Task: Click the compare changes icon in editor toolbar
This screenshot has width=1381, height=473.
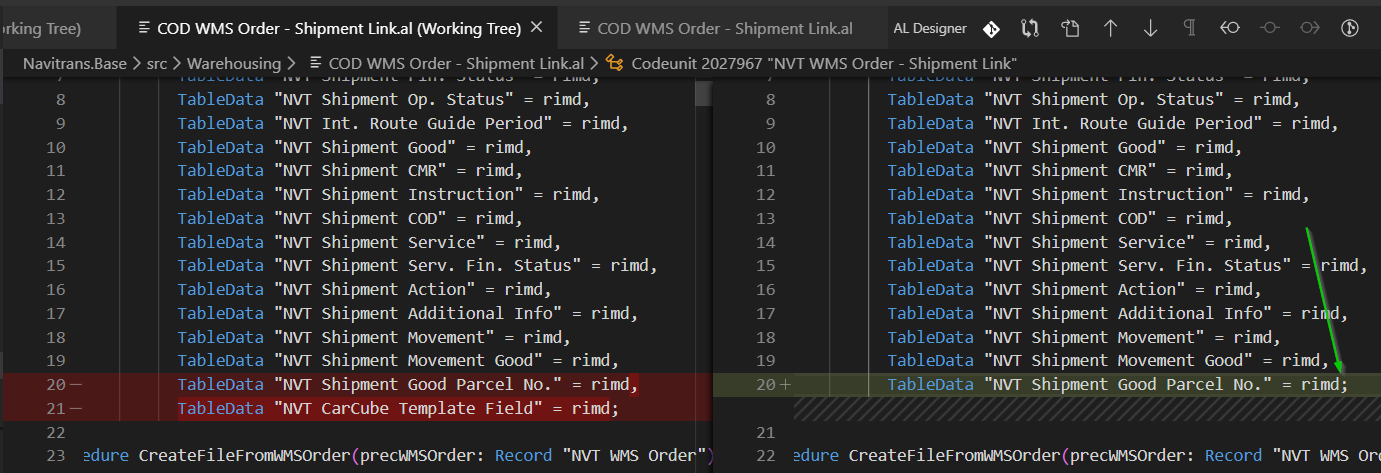Action: [x=1031, y=28]
